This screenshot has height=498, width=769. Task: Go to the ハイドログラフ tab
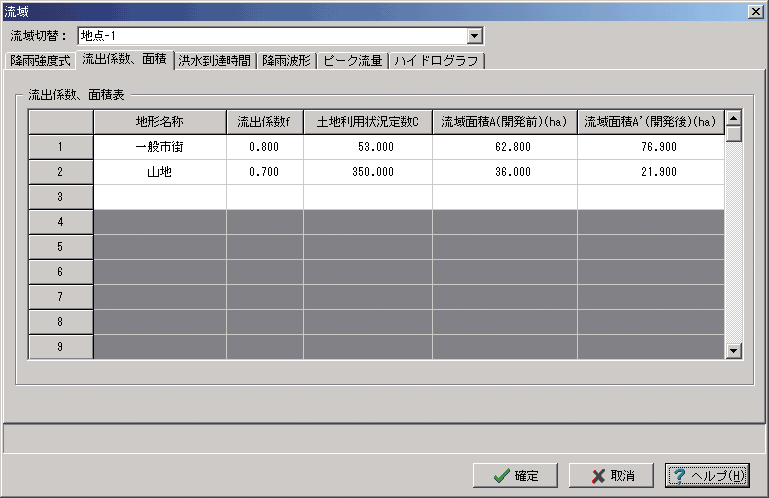[436, 61]
